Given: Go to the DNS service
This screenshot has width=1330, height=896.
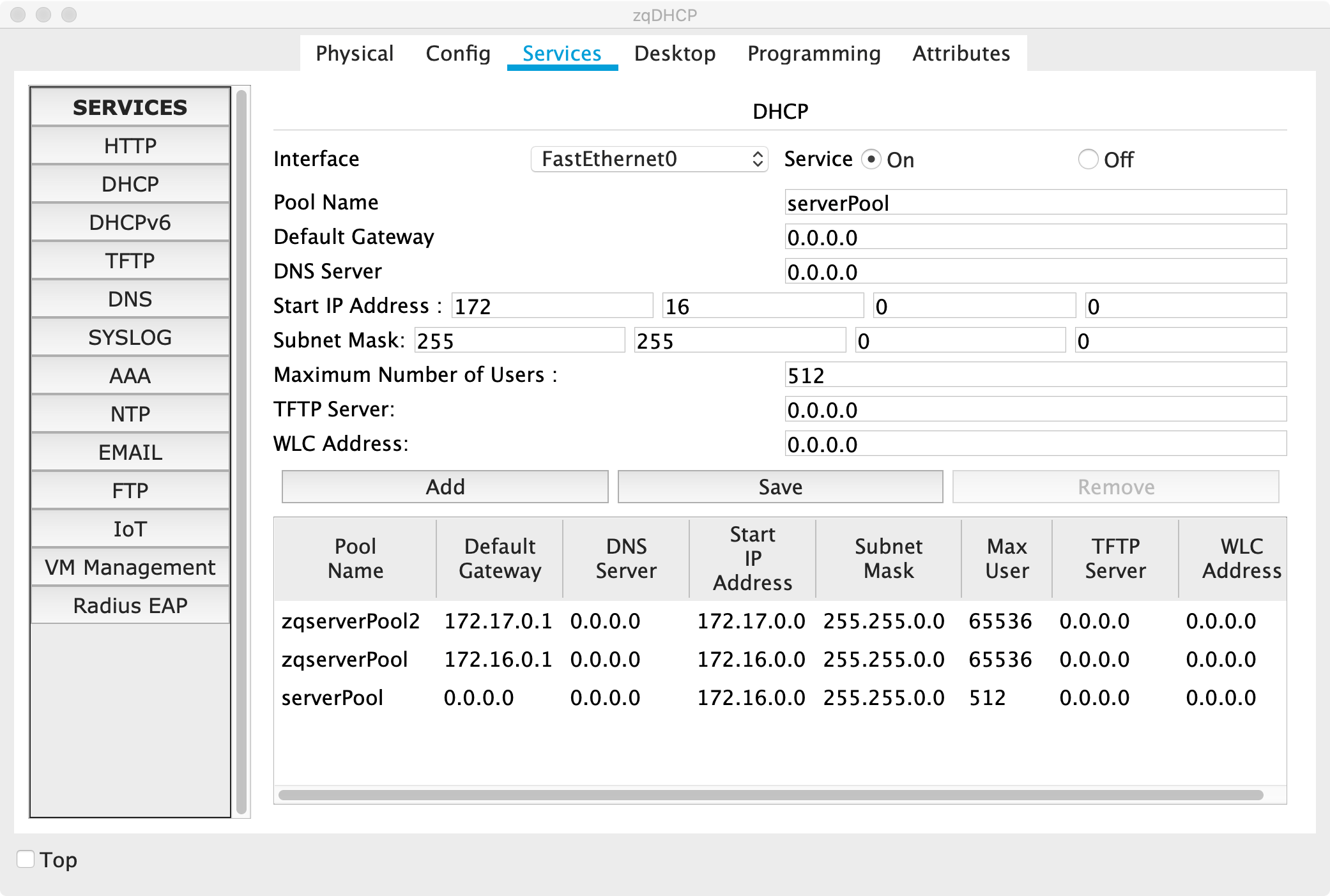Looking at the screenshot, I should [130, 299].
